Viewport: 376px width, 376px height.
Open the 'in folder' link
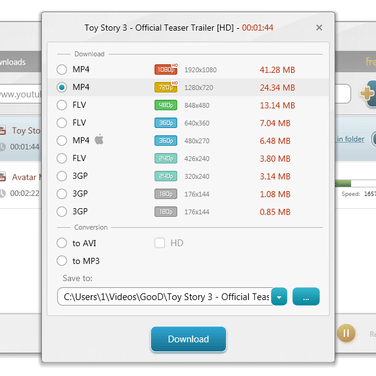350,139
